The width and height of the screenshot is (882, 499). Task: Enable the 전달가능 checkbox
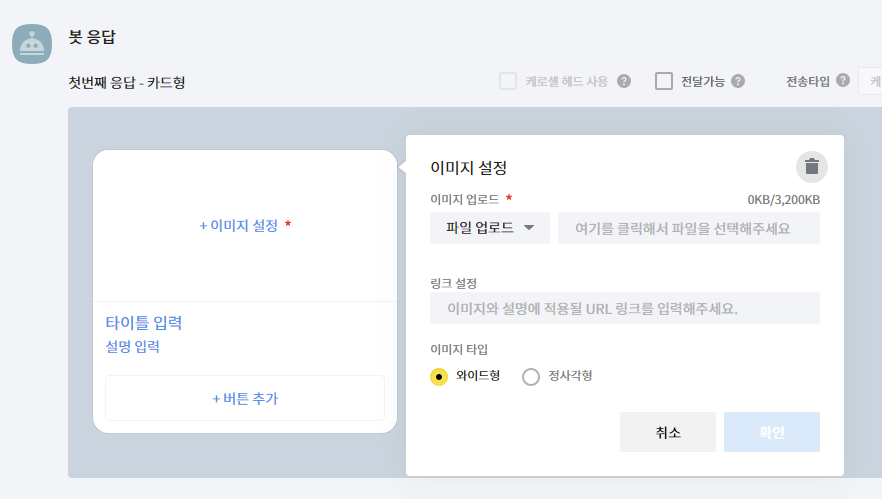point(664,81)
